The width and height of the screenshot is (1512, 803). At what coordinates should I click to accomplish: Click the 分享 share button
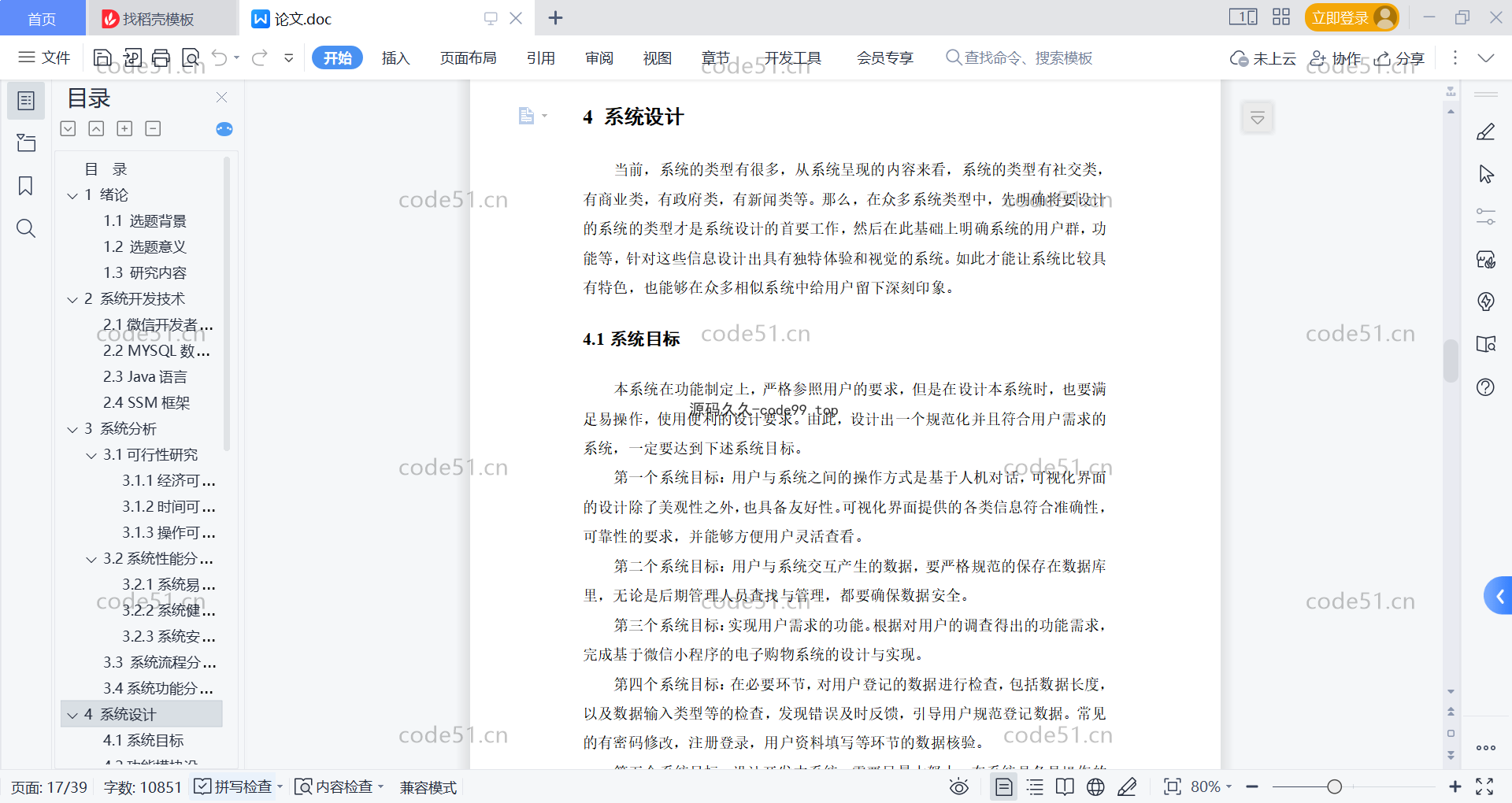(x=1400, y=57)
